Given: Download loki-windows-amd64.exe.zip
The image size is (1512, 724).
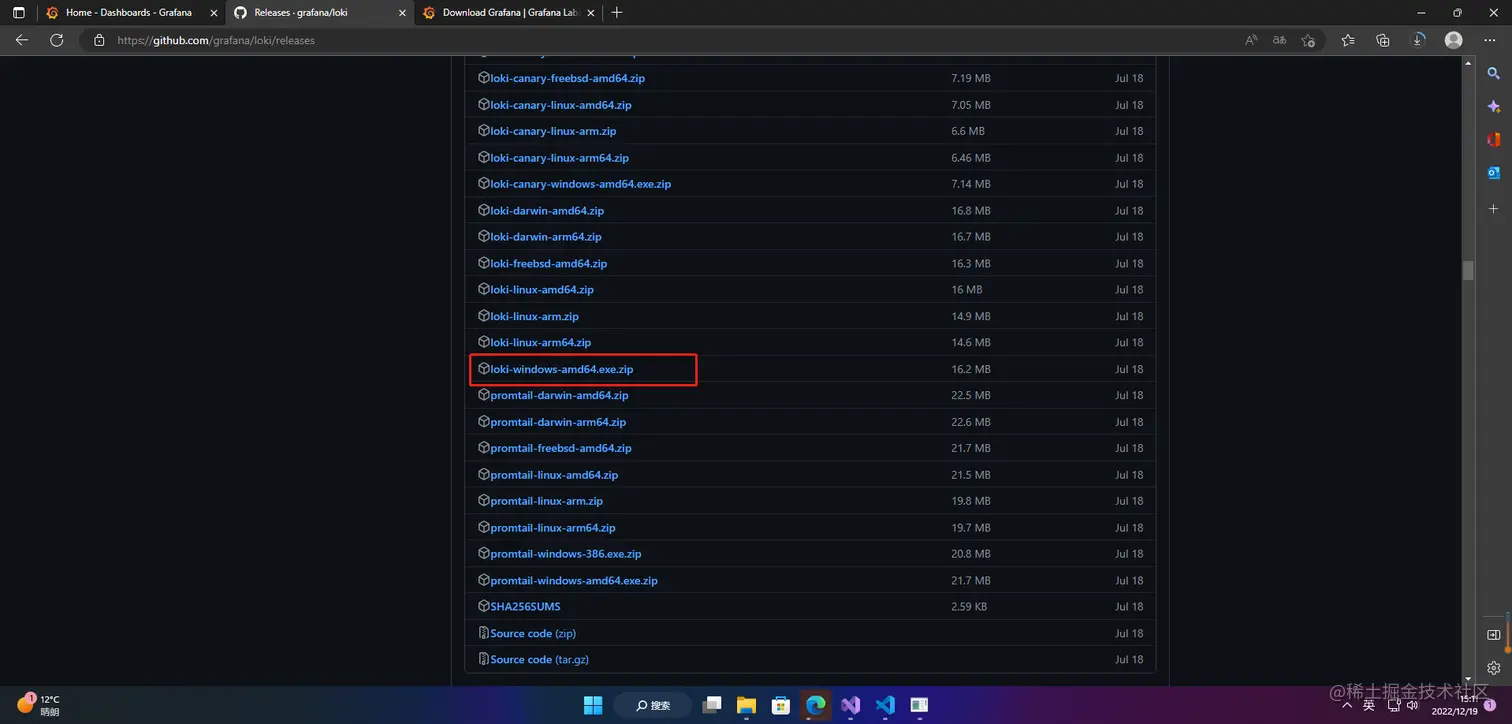Looking at the screenshot, I should point(561,369).
